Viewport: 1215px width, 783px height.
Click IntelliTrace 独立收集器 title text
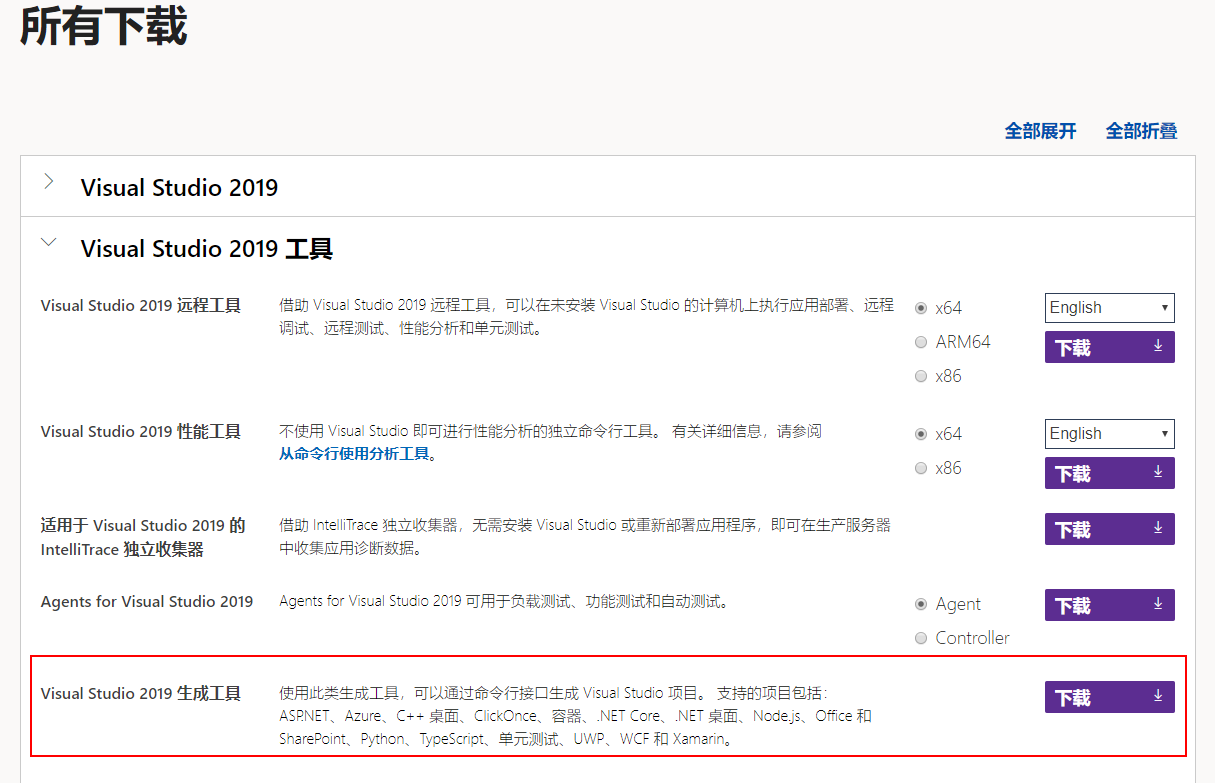click(143, 537)
